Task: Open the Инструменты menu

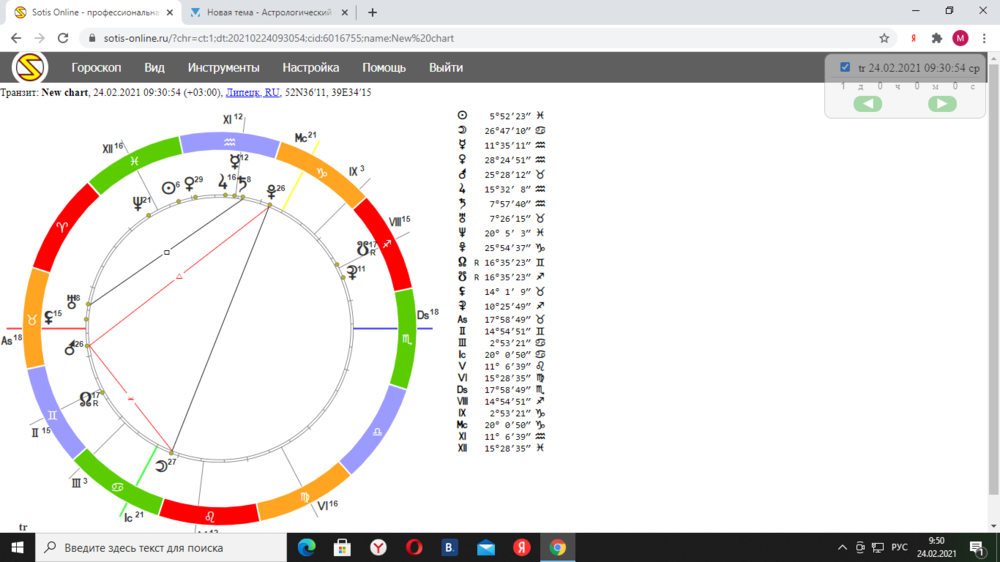Action: 223,68
